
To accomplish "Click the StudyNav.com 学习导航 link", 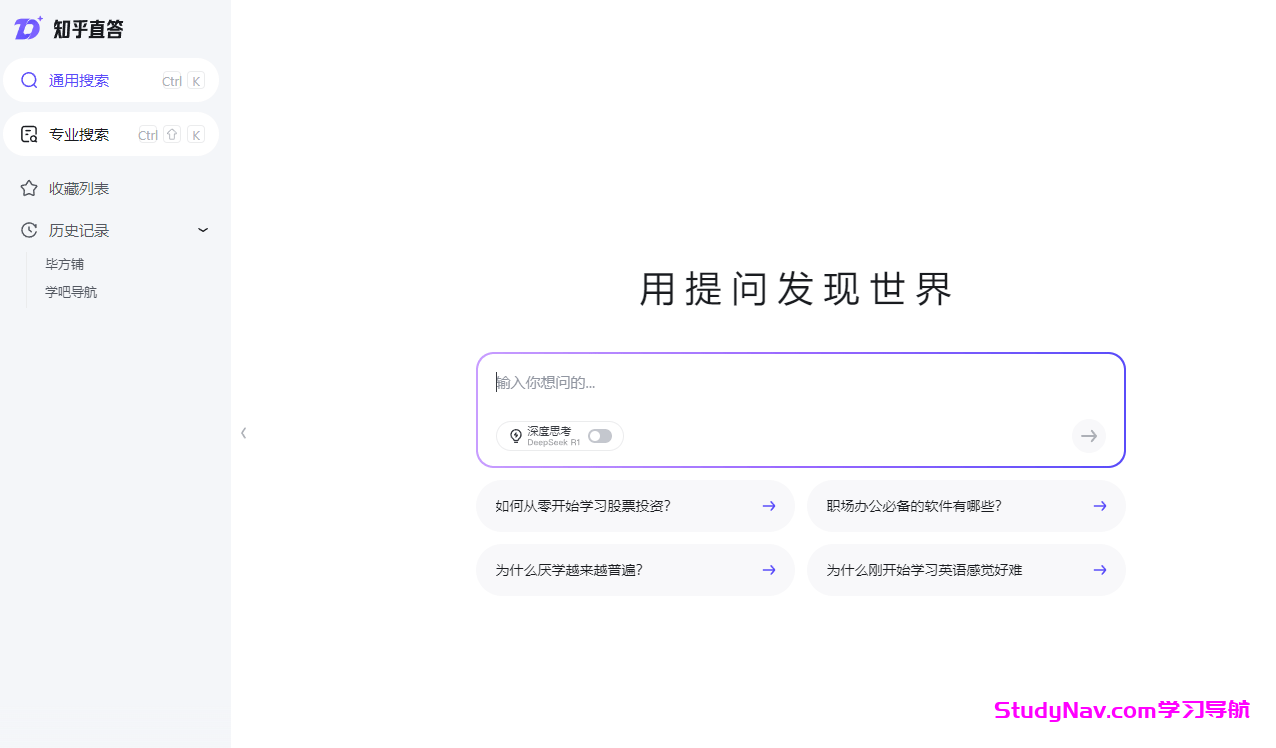I will [x=1122, y=710].
